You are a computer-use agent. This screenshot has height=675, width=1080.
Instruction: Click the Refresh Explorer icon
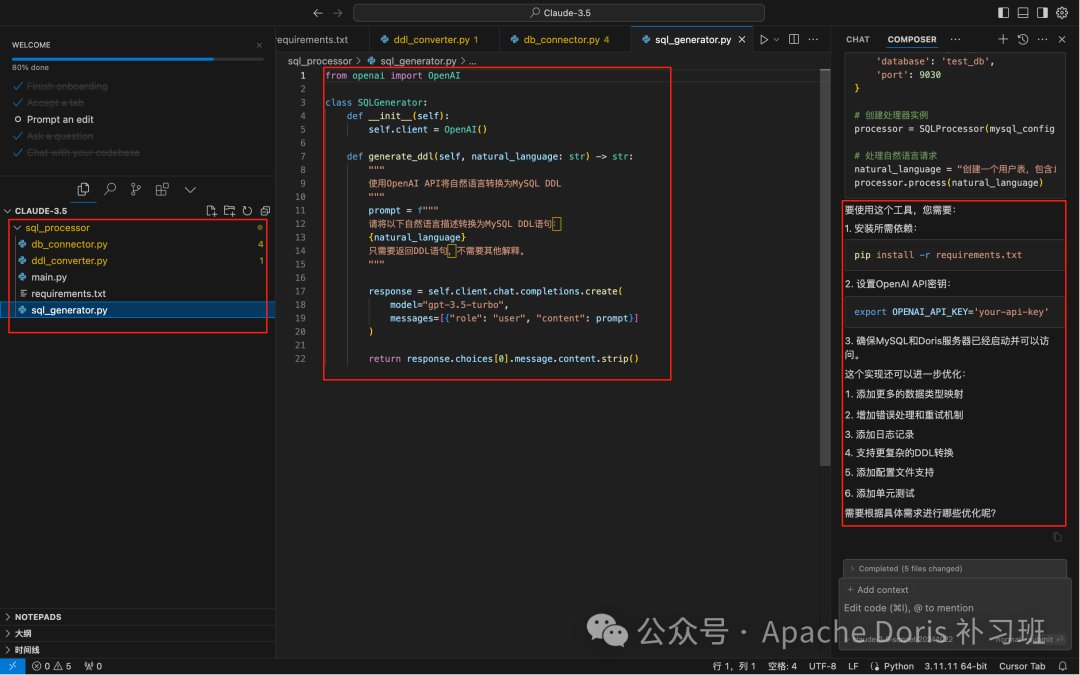coord(247,211)
